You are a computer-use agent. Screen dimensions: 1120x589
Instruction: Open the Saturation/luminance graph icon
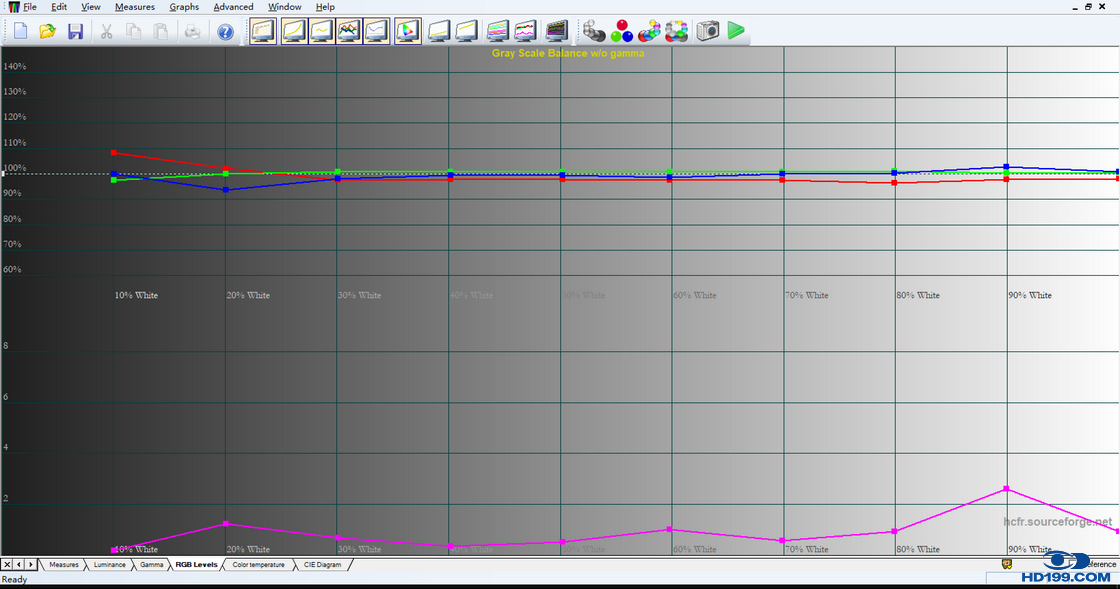pos(497,31)
